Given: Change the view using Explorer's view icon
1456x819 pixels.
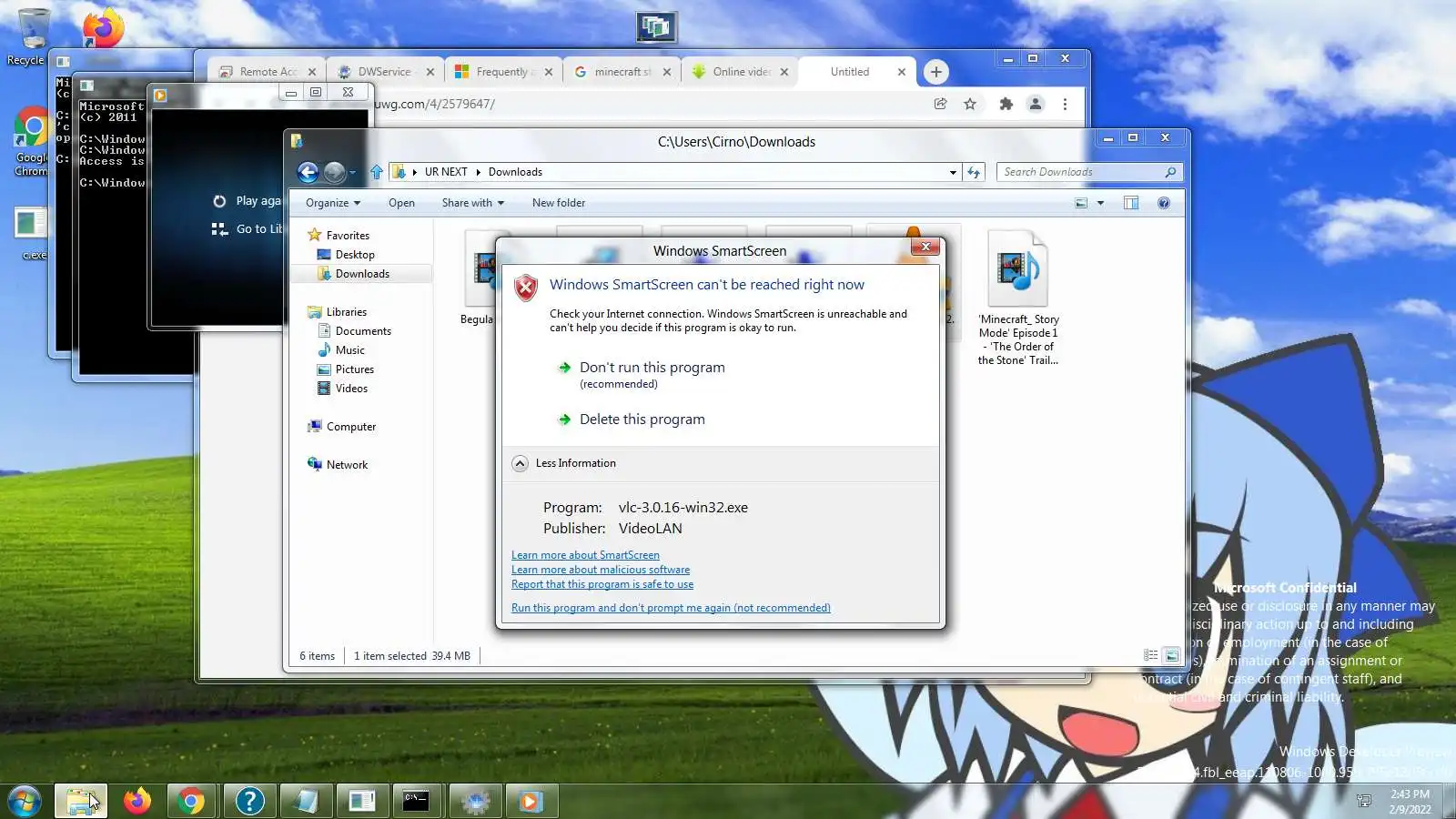Looking at the screenshot, I should (x=1081, y=203).
